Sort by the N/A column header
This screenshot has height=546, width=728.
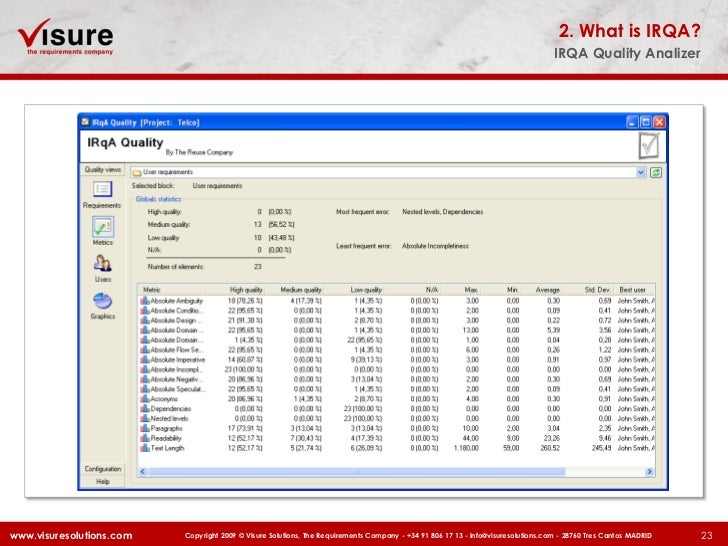[x=412, y=290]
